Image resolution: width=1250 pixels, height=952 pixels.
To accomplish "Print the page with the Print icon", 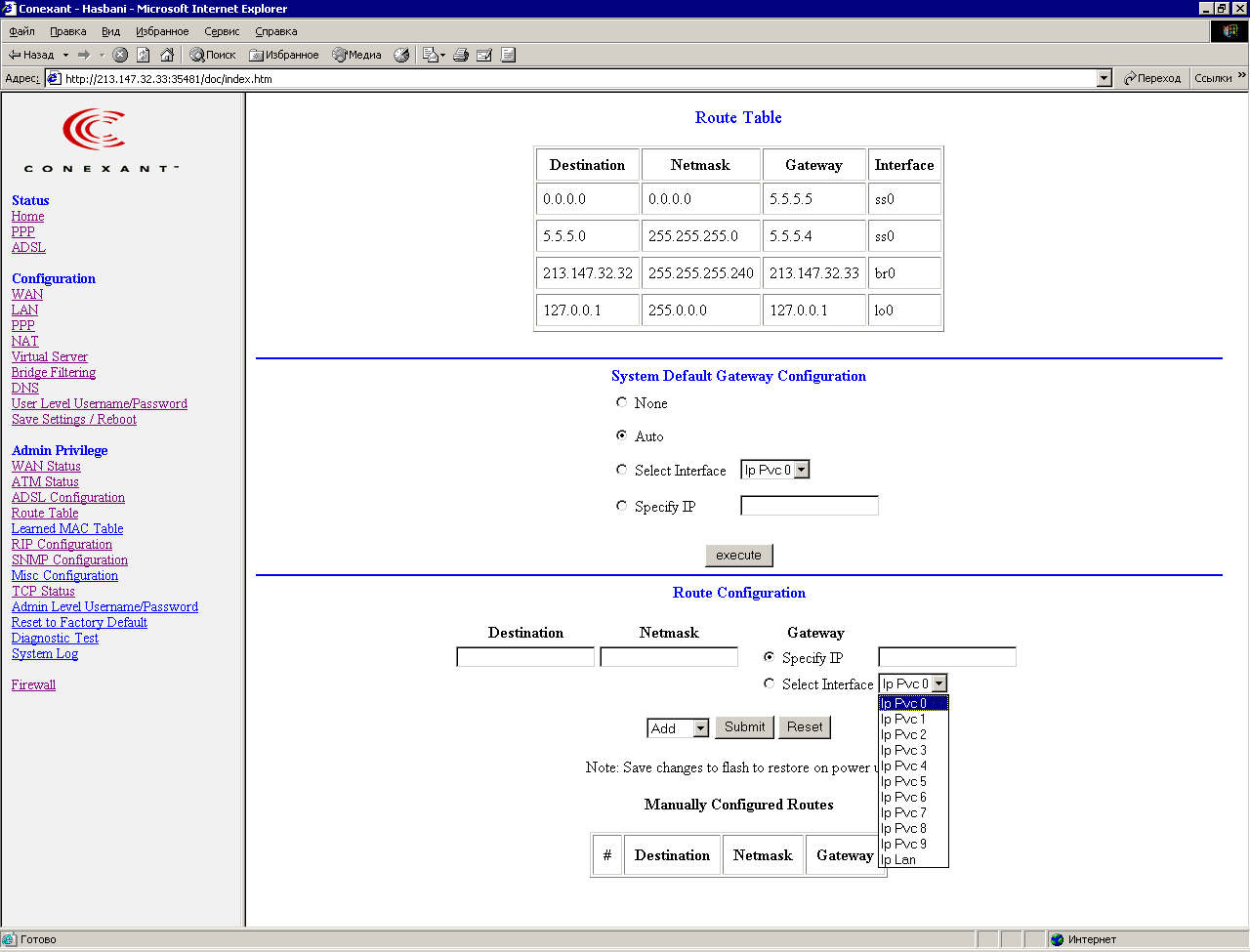I will point(461,55).
